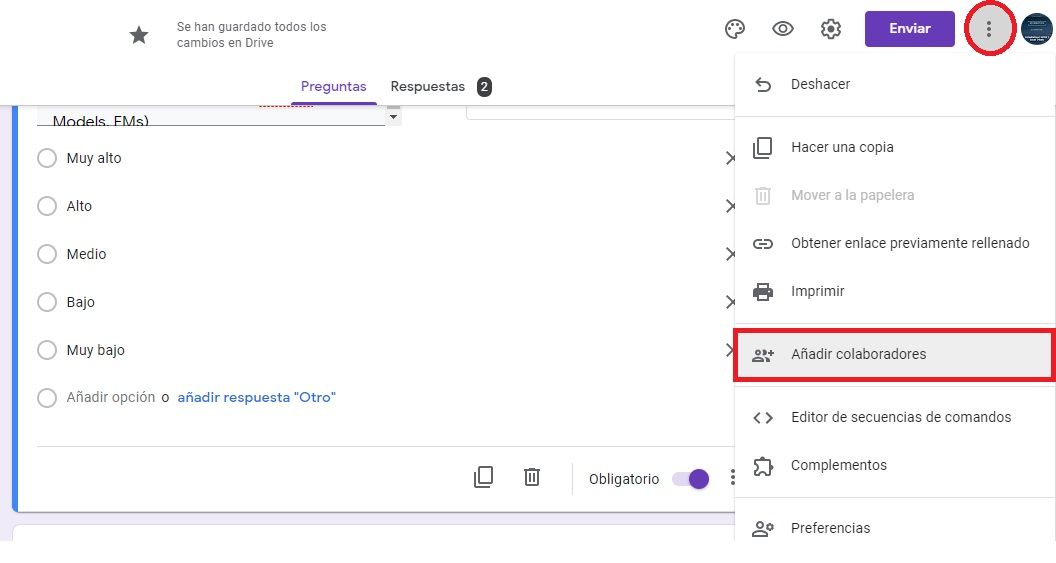Click the link icon beside Obtener enlace
Viewport: 1056px width, 563px height.
click(762, 244)
